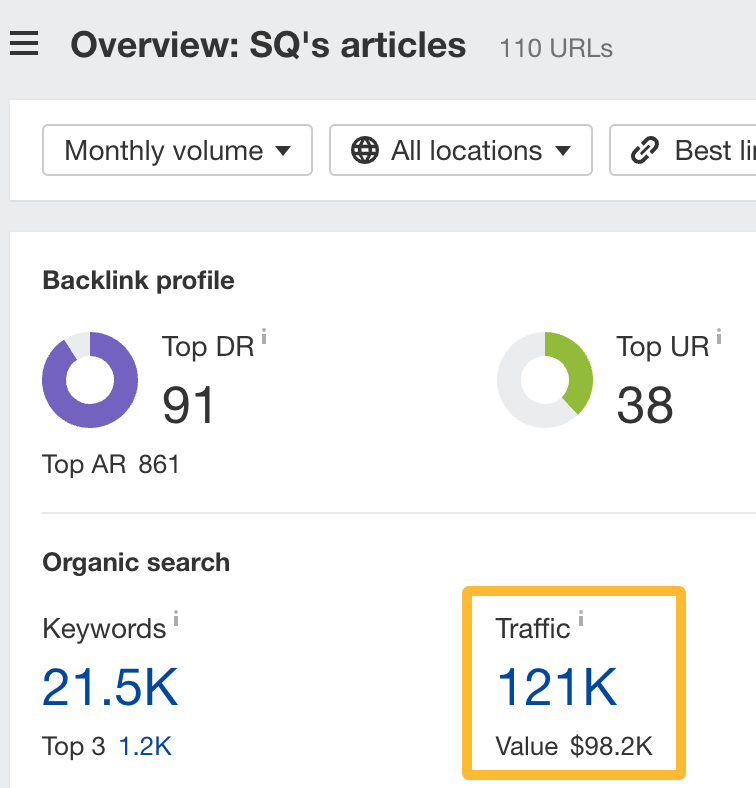Open the hamburger navigation menu
This screenshot has height=788, width=756.
pyautogui.click(x=23, y=45)
